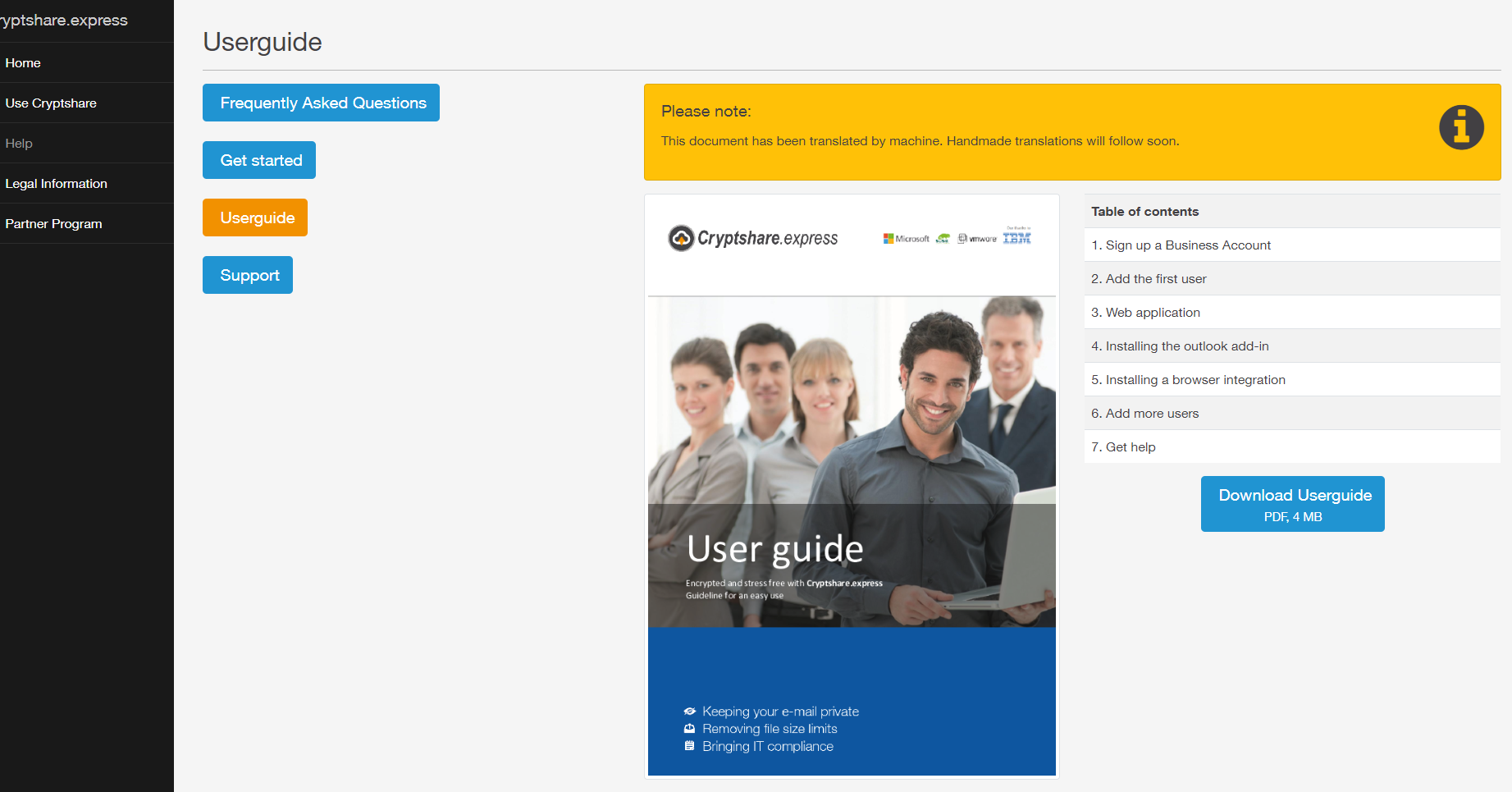This screenshot has width=1512, height=792.
Task: Click the Microsoft logo on the user guide cover
Action: (x=906, y=237)
